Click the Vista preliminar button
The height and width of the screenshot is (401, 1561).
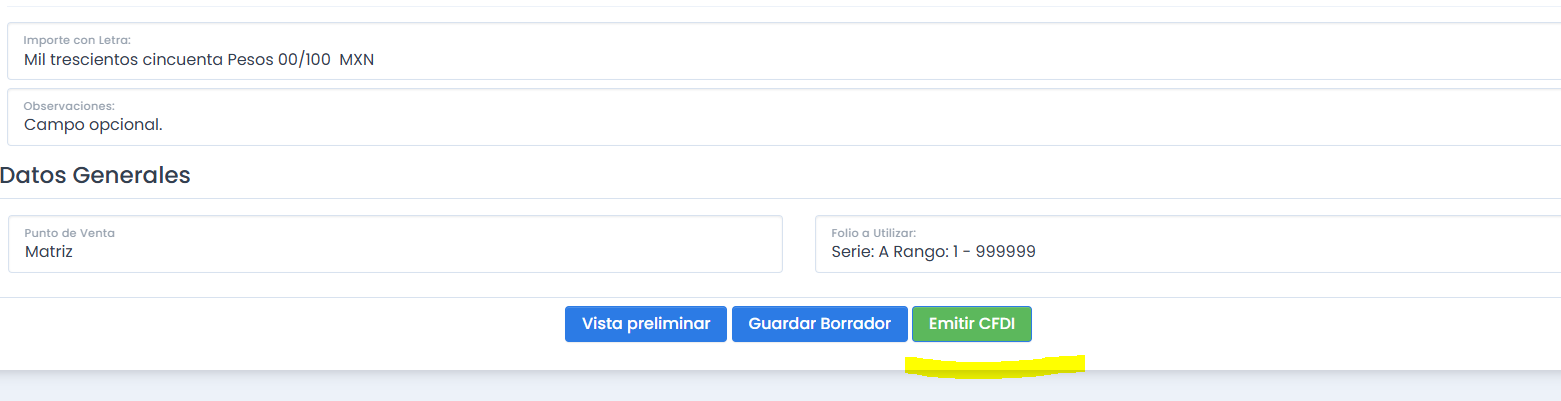pyautogui.click(x=645, y=324)
